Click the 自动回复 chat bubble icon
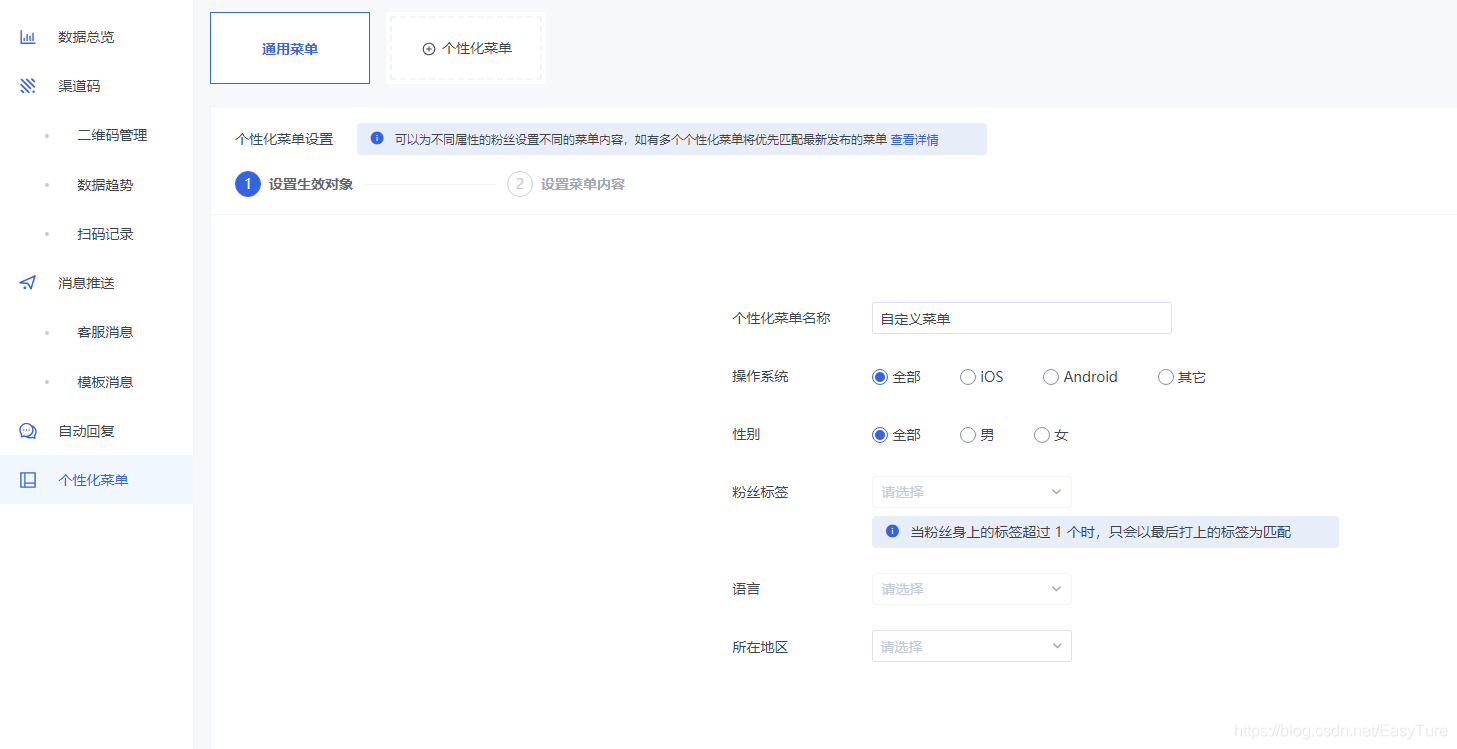The image size is (1457, 749). click(x=28, y=431)
